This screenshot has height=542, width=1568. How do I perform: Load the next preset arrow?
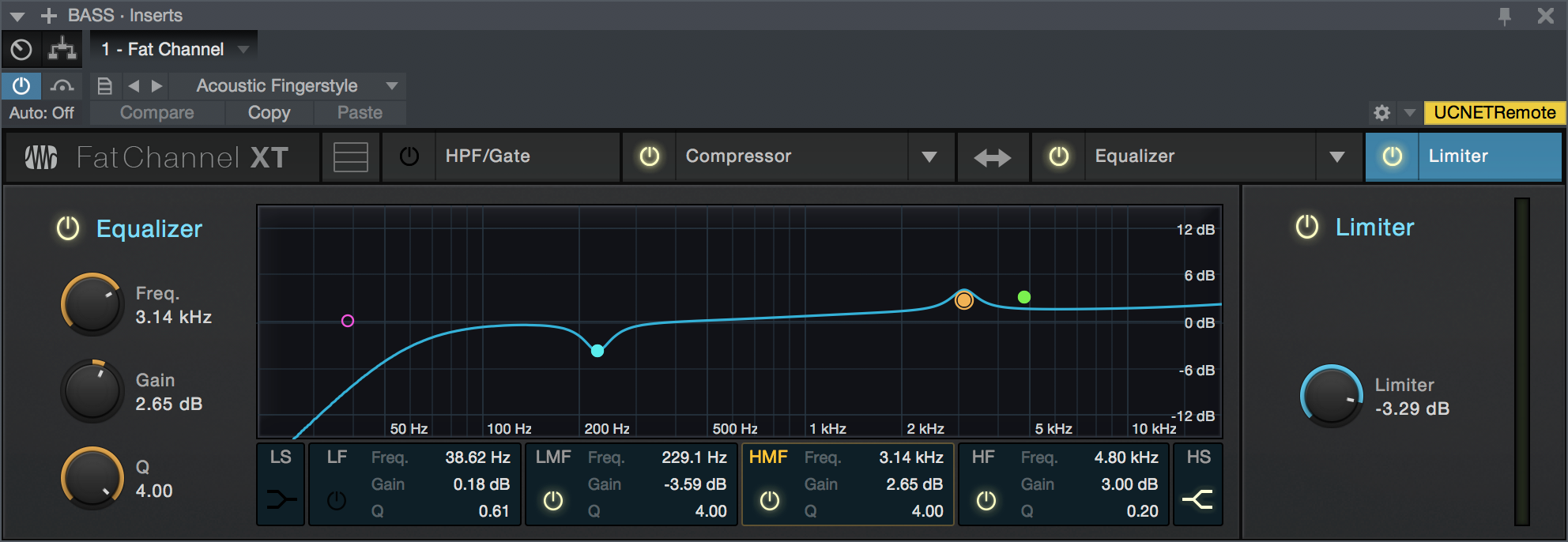pos(156,85)
